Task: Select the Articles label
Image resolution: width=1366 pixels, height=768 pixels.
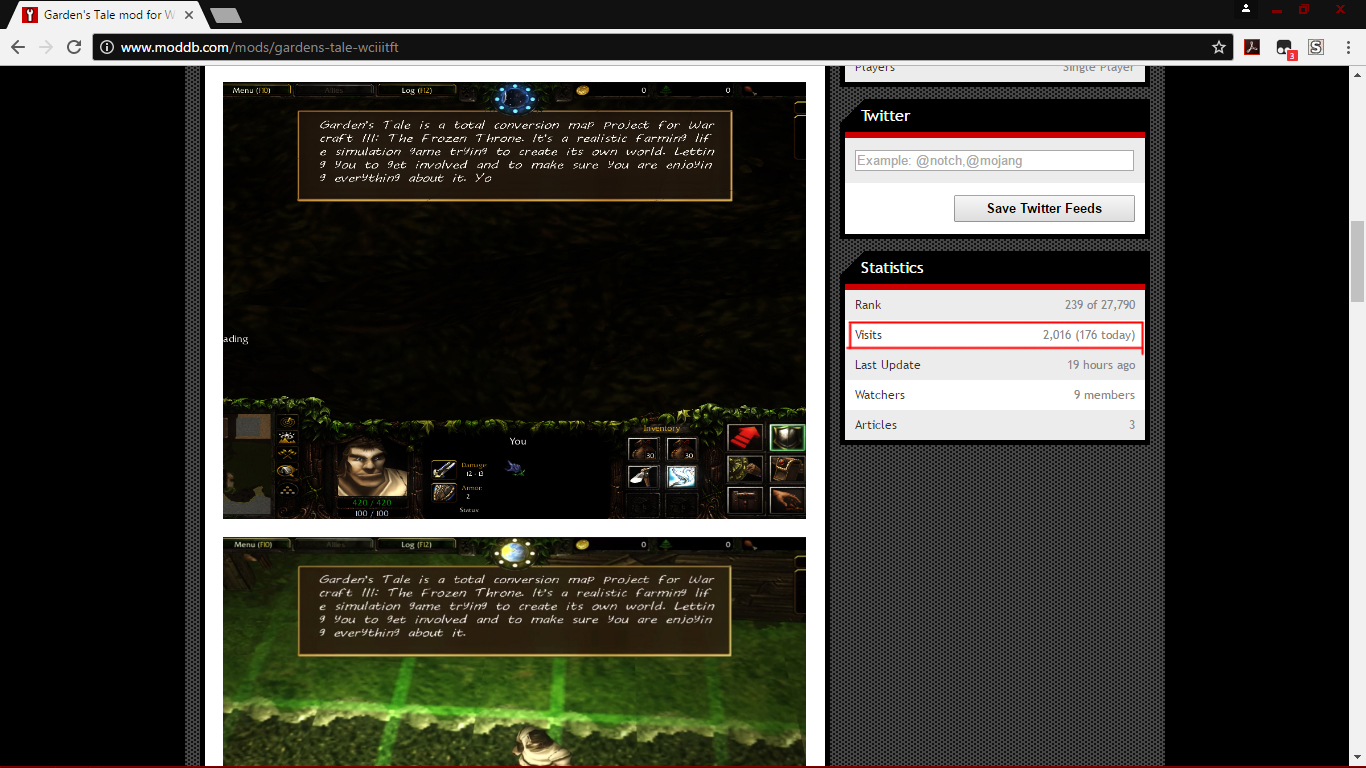Action: pyautogui.click(x=876, y=425)
